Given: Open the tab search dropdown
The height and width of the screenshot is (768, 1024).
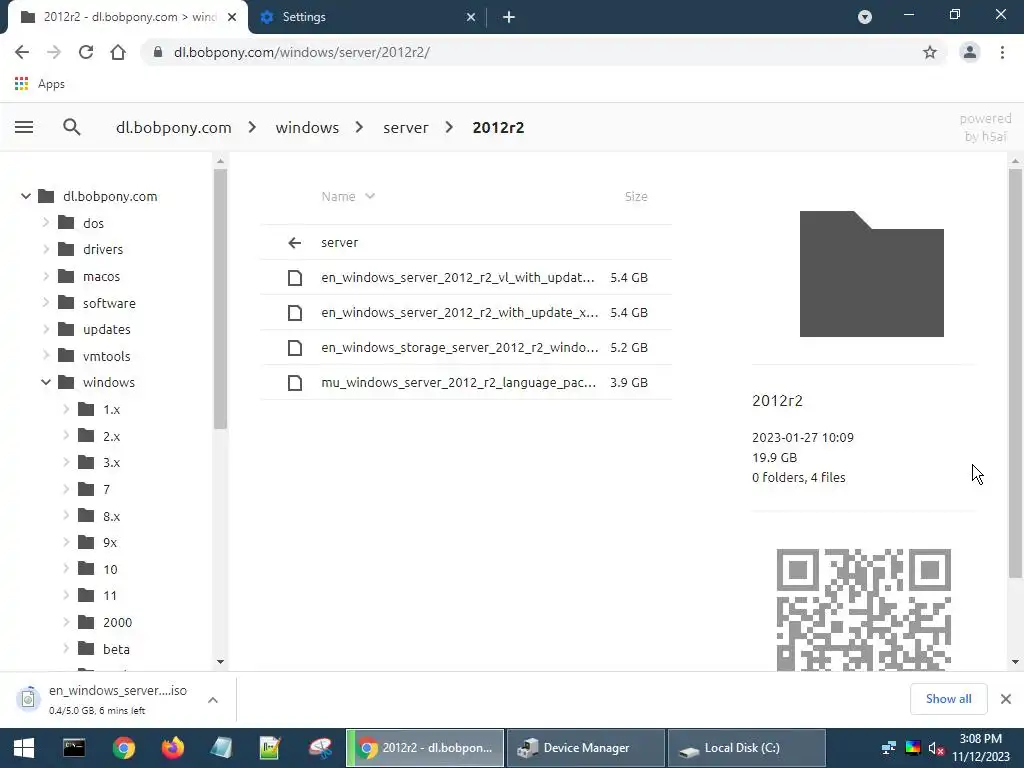Looking at the screenshot, I should point(865,17).
